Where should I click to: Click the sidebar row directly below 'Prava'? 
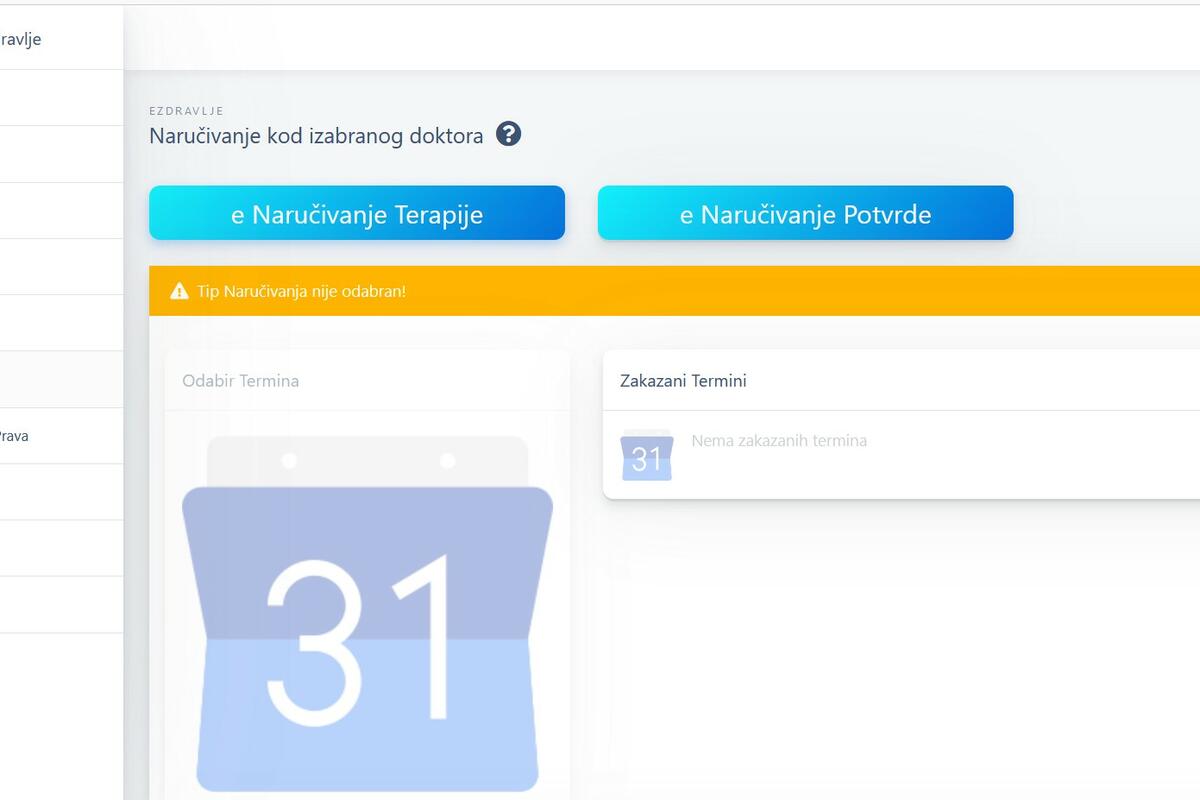[60, 492]
